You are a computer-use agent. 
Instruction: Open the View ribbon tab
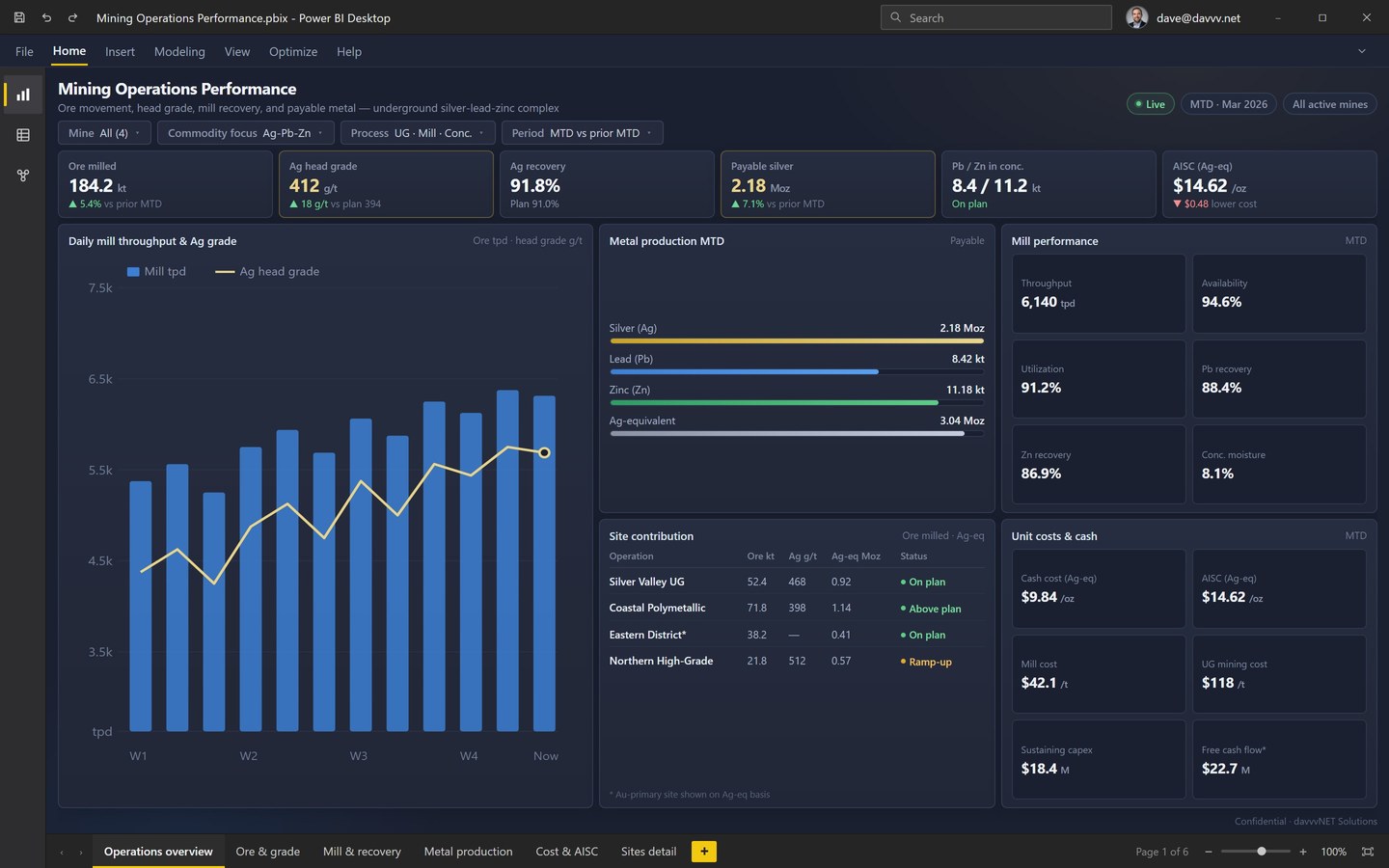click(237, 51)
